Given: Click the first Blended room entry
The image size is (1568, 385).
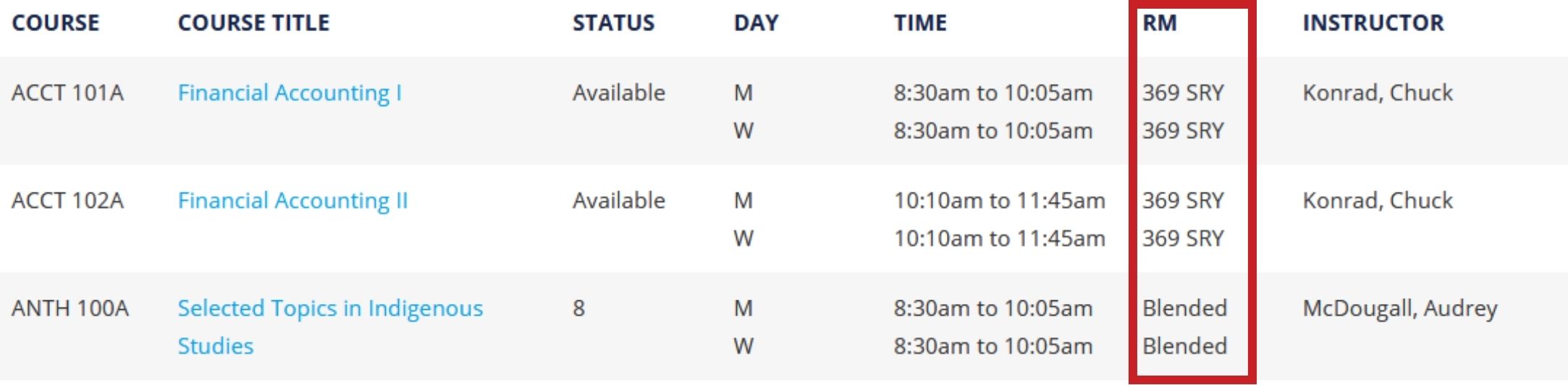Looking at the screenshot, I should click(x=1184, y=309).
